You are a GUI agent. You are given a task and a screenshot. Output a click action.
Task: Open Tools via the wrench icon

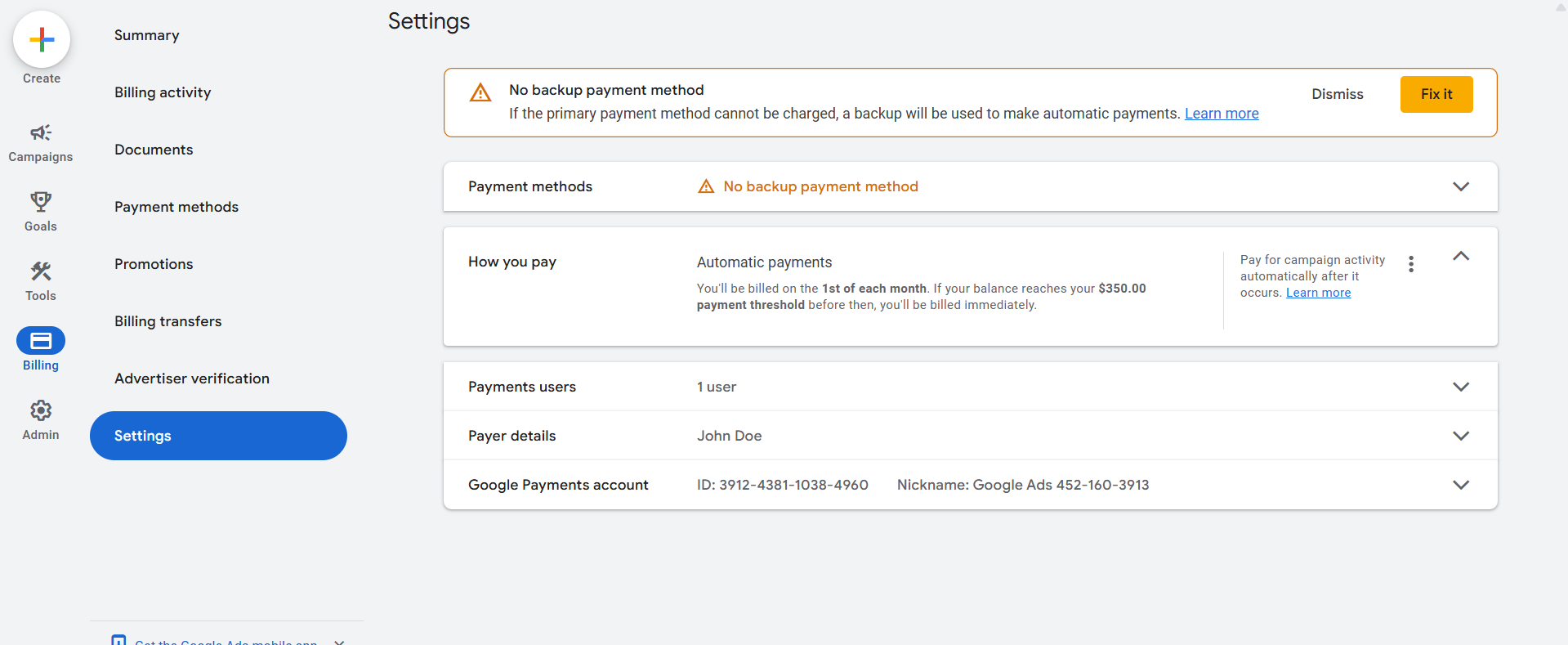(41, 271)
